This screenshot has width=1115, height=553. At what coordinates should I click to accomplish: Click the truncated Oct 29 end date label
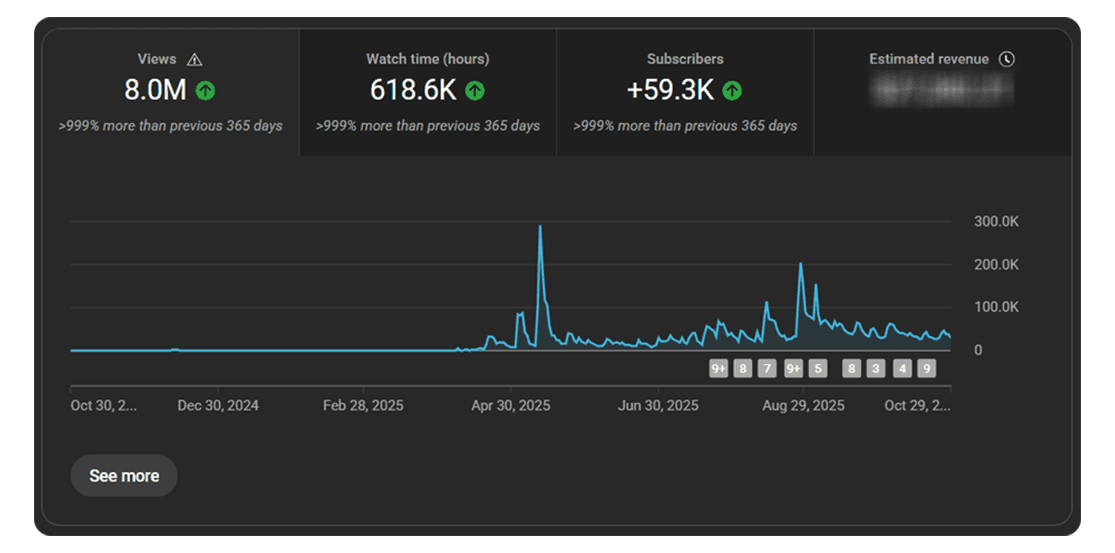(917, 406)
